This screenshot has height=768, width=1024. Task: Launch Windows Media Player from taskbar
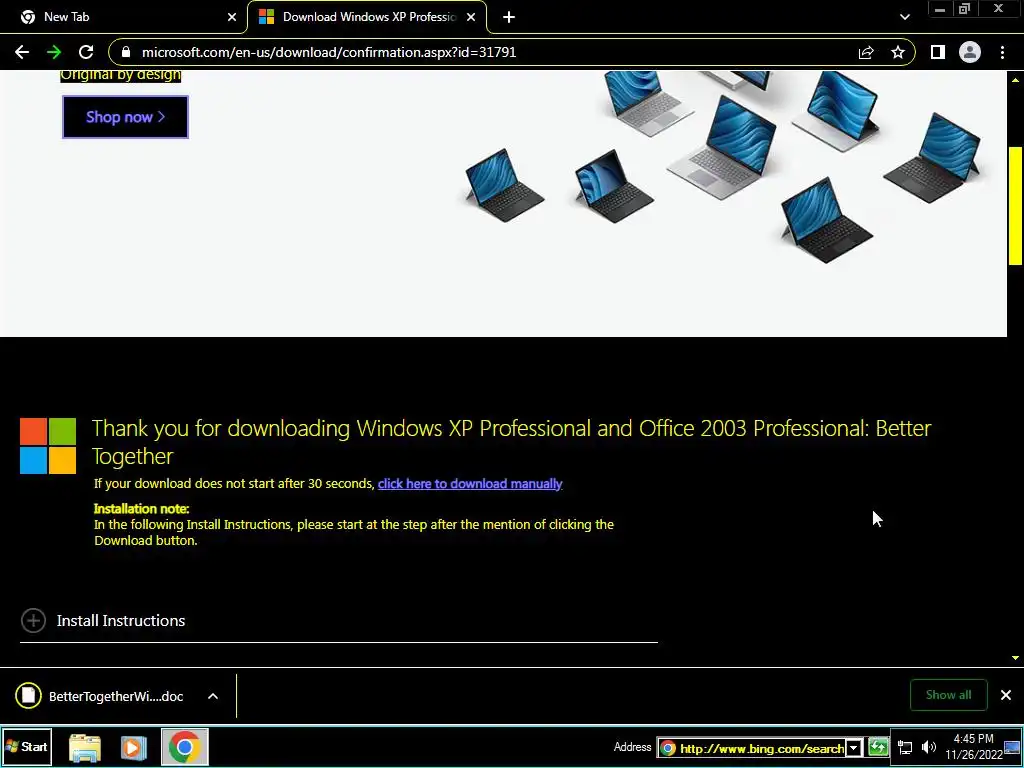(x=133, y=748)
